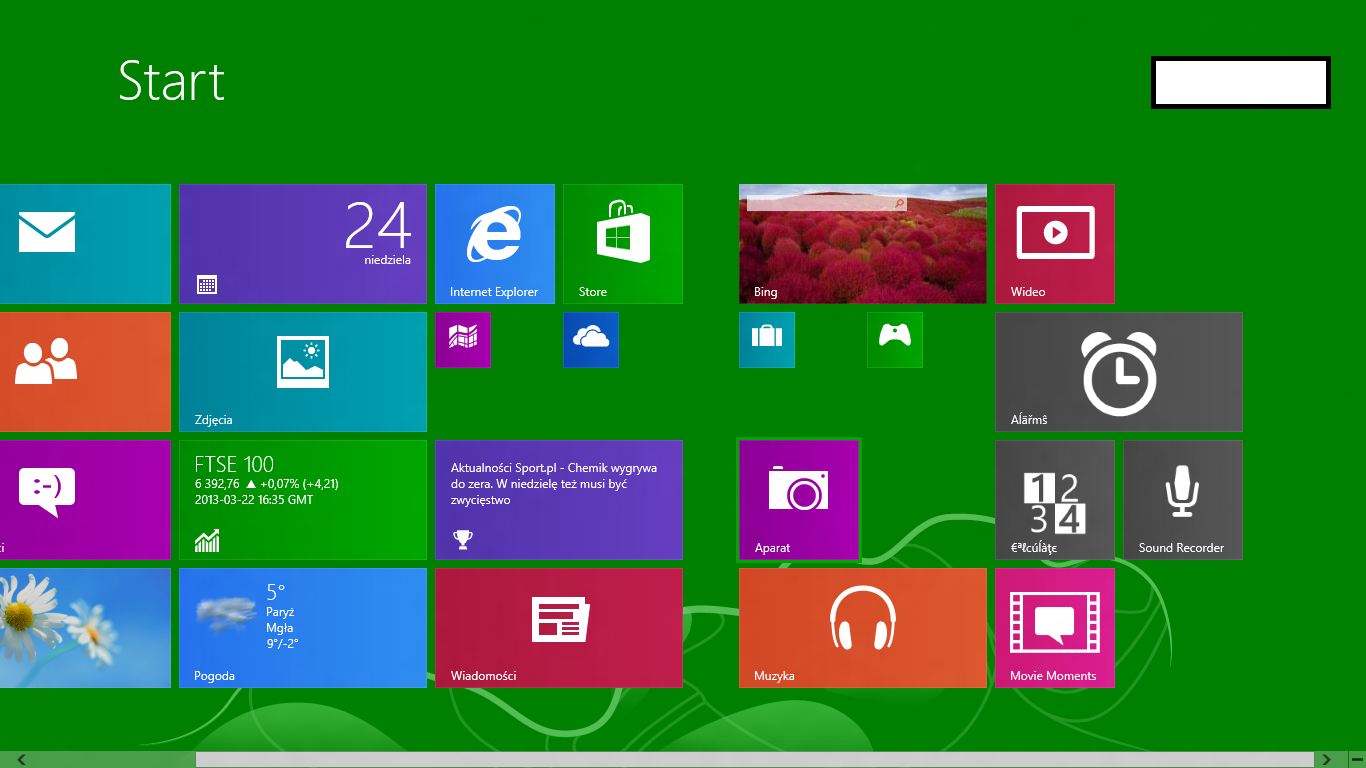This screenshot has height=768, width=1366.
Task: Launch the Store app
Action: coord(622,243)
